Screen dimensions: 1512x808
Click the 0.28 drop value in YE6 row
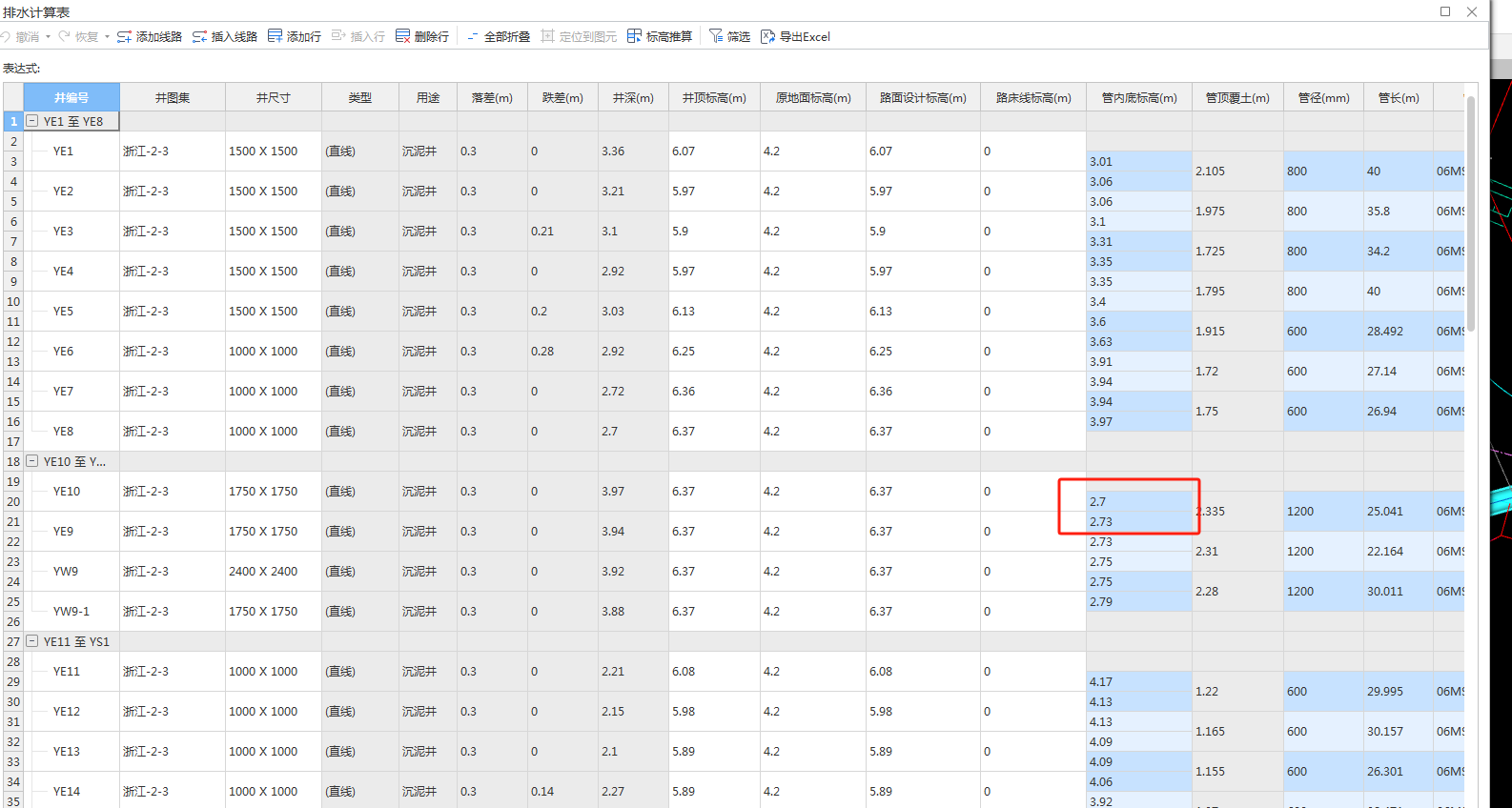(562, 351)
